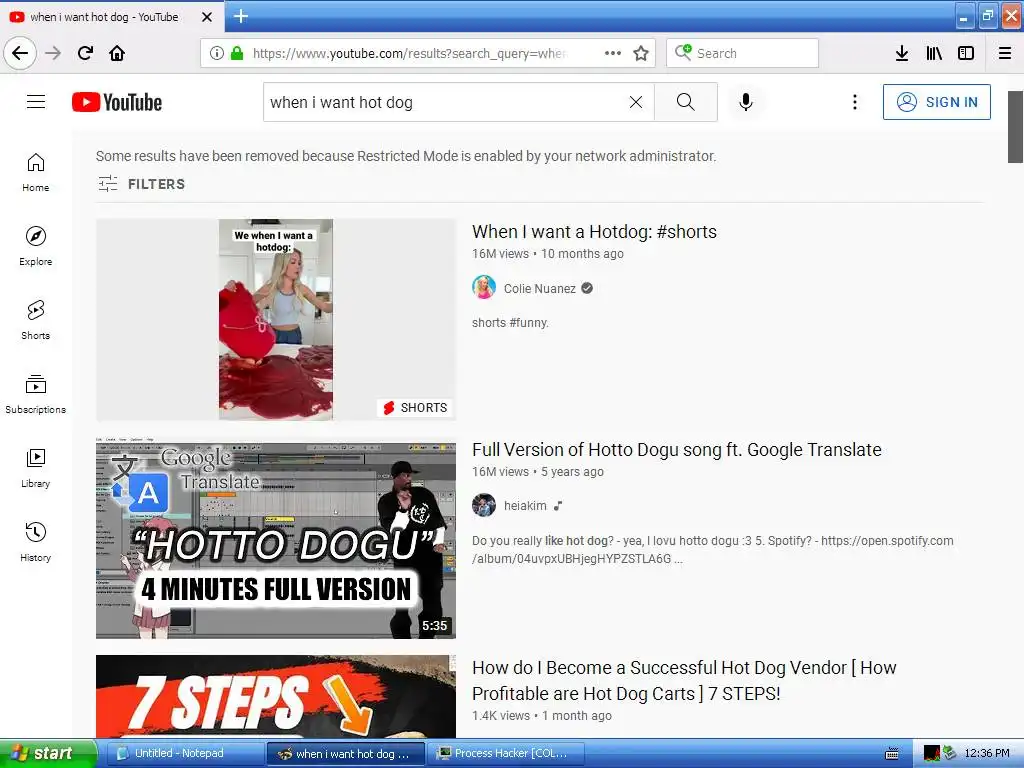This screenshot has width=1024, height=768.
Task: Switch to Process Hacker taskbar item
Action: 505,754
